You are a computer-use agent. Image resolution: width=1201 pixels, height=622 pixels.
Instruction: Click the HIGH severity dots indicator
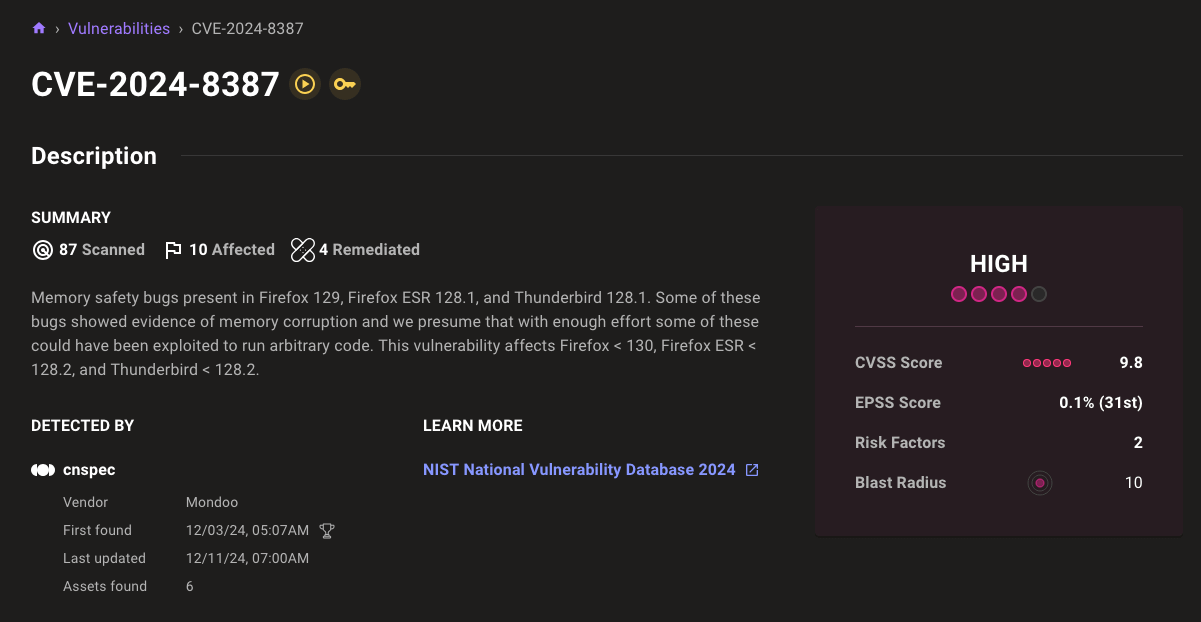[998, 294]
